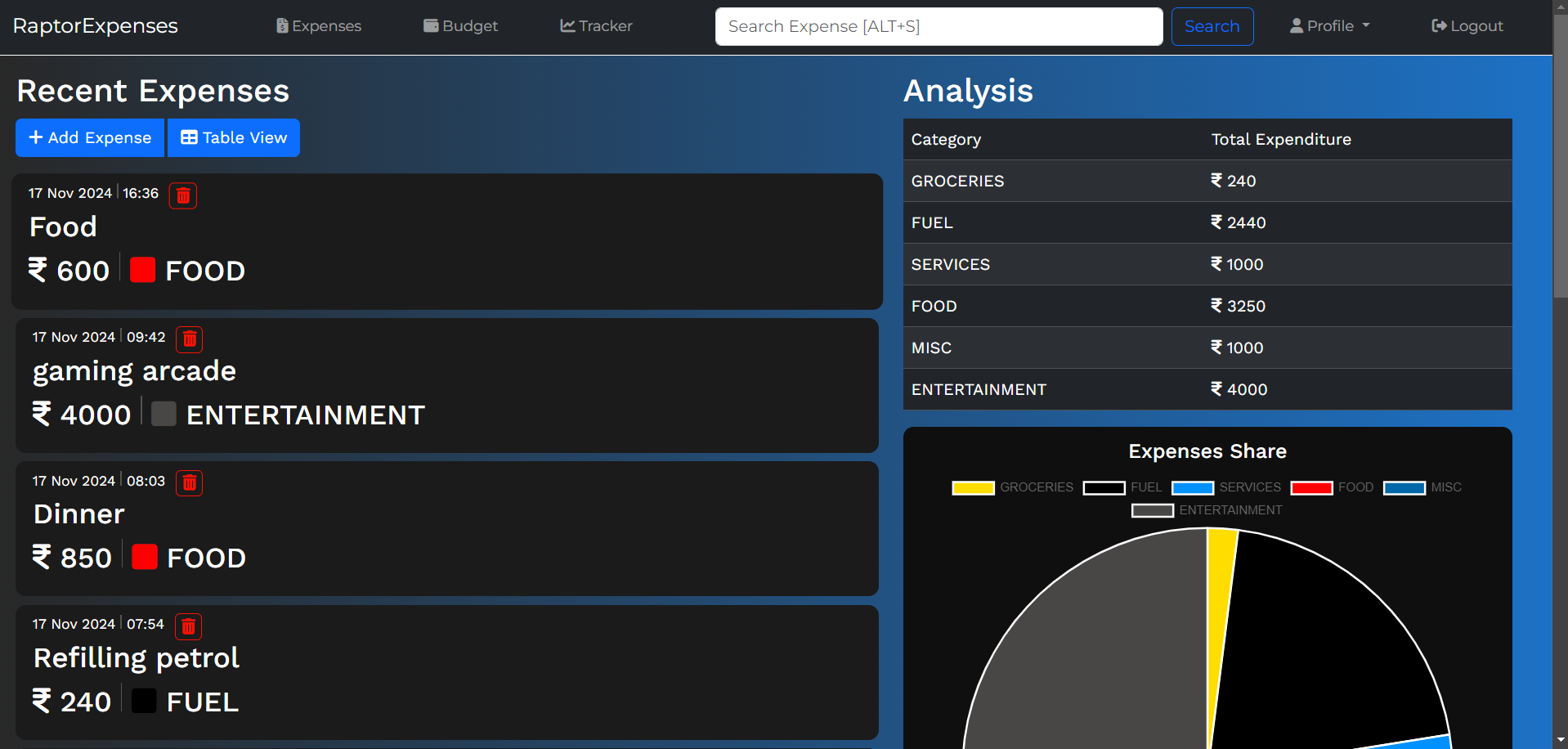Viewport: 1568px width, 749px height.
Task: Hide ENTERTAINMENT from the pie chart legend
Action: pos(1207,510)
